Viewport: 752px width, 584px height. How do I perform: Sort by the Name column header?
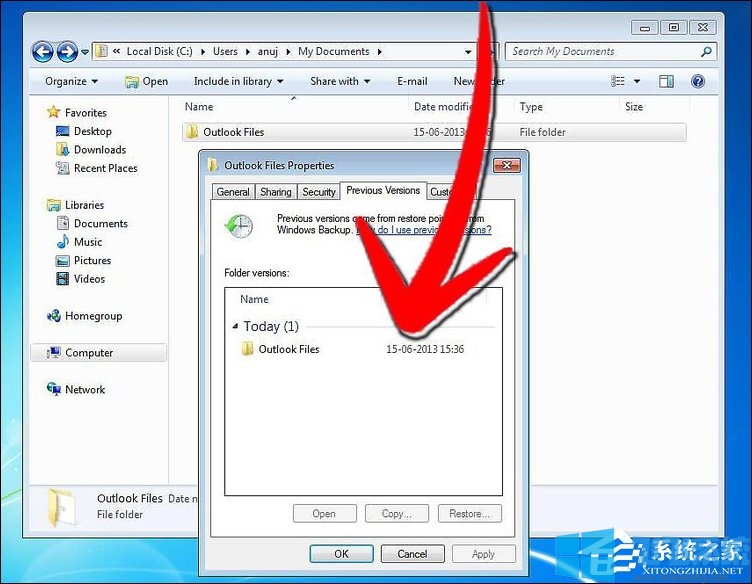199,106
